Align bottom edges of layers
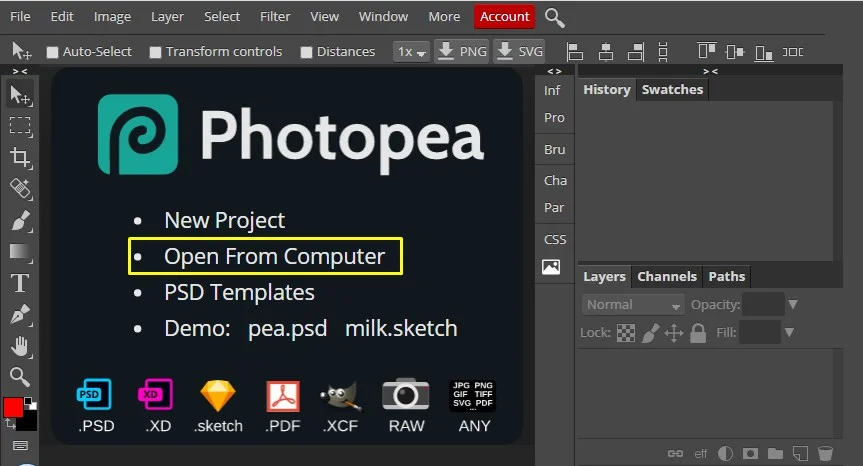This screenshot has width=863, height=466. 763,53
